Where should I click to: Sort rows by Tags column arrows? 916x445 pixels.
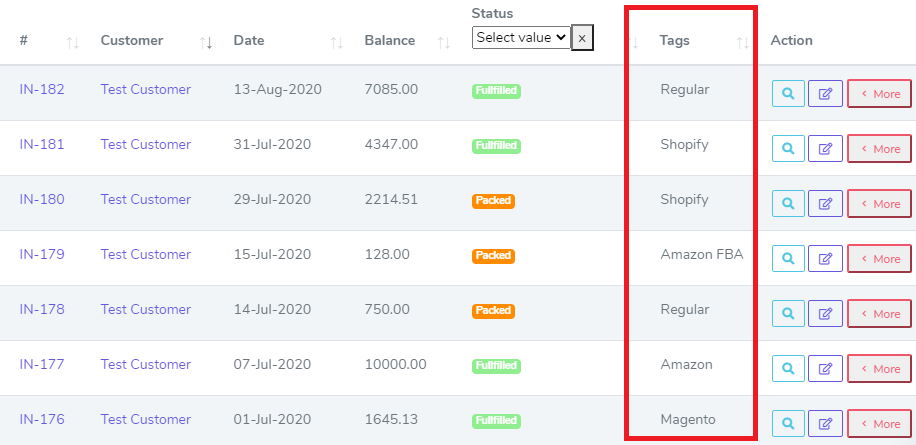pos(742,42)
